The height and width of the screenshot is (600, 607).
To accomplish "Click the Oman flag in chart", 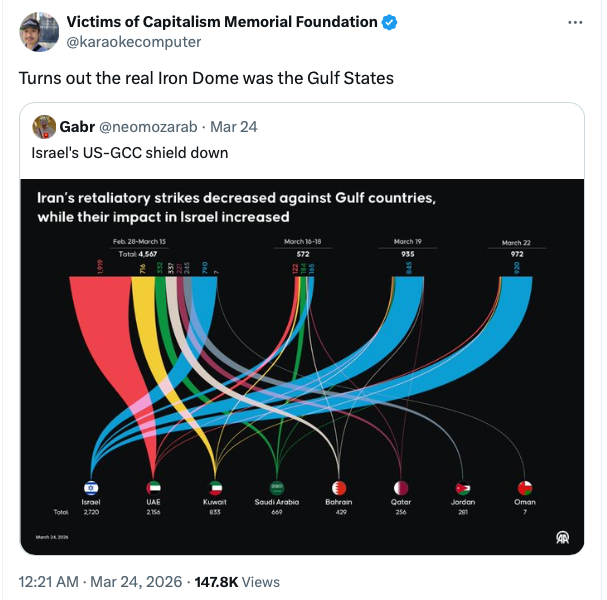I will click(524, 488).
